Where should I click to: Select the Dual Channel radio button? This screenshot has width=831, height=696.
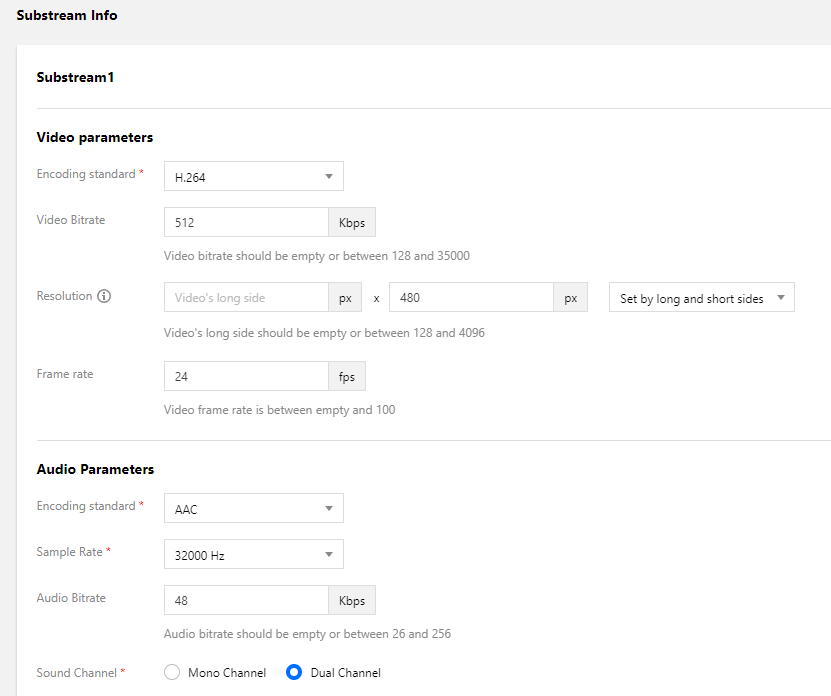click(294, 673)
